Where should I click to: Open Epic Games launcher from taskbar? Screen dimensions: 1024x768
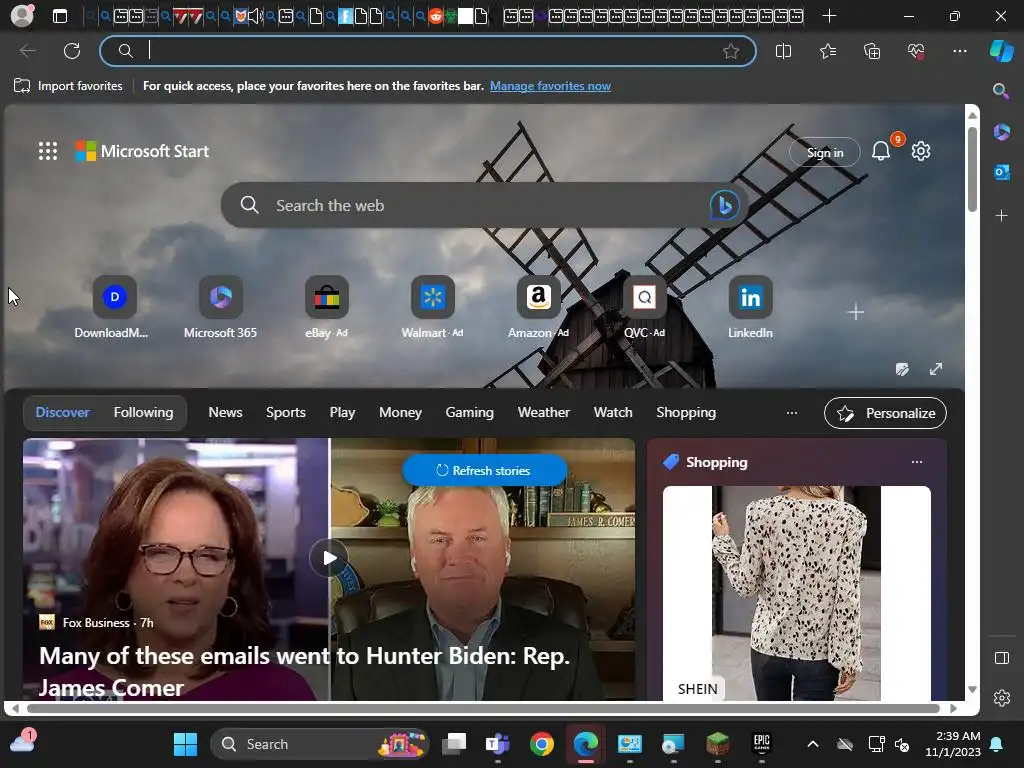click(761, 744)
